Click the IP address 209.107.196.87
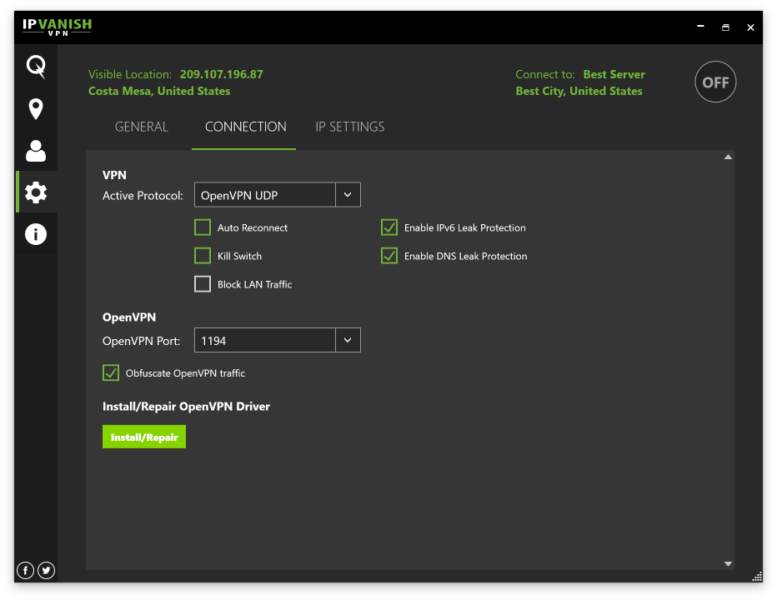The image size is (777, 600). [x=222, y=74]
